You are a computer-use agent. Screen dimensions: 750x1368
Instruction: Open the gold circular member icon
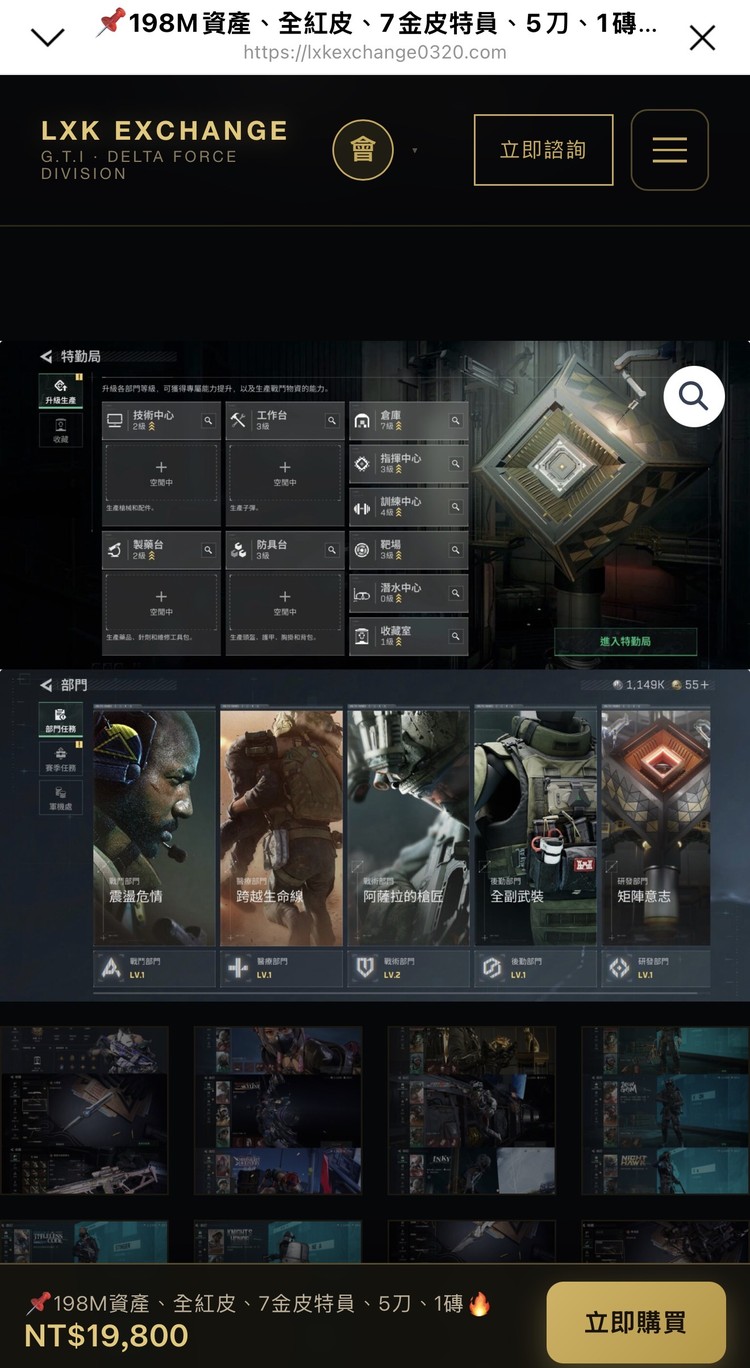(x=362, y=150)
